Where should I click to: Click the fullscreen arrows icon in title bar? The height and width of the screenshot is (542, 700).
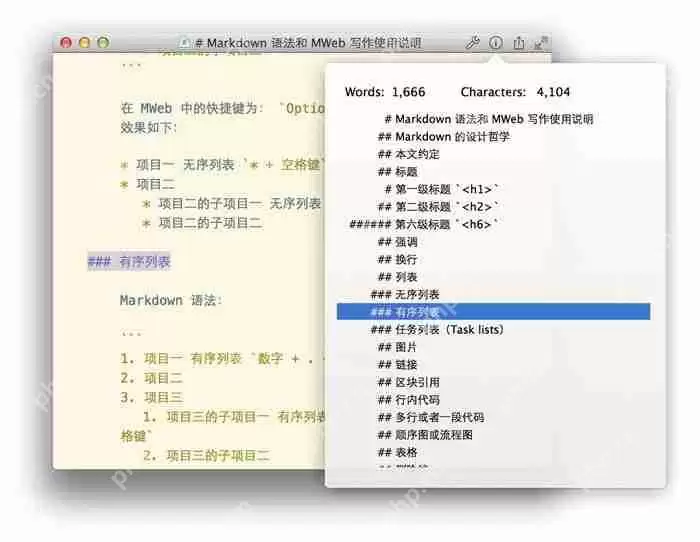click(x=541, y=43)
